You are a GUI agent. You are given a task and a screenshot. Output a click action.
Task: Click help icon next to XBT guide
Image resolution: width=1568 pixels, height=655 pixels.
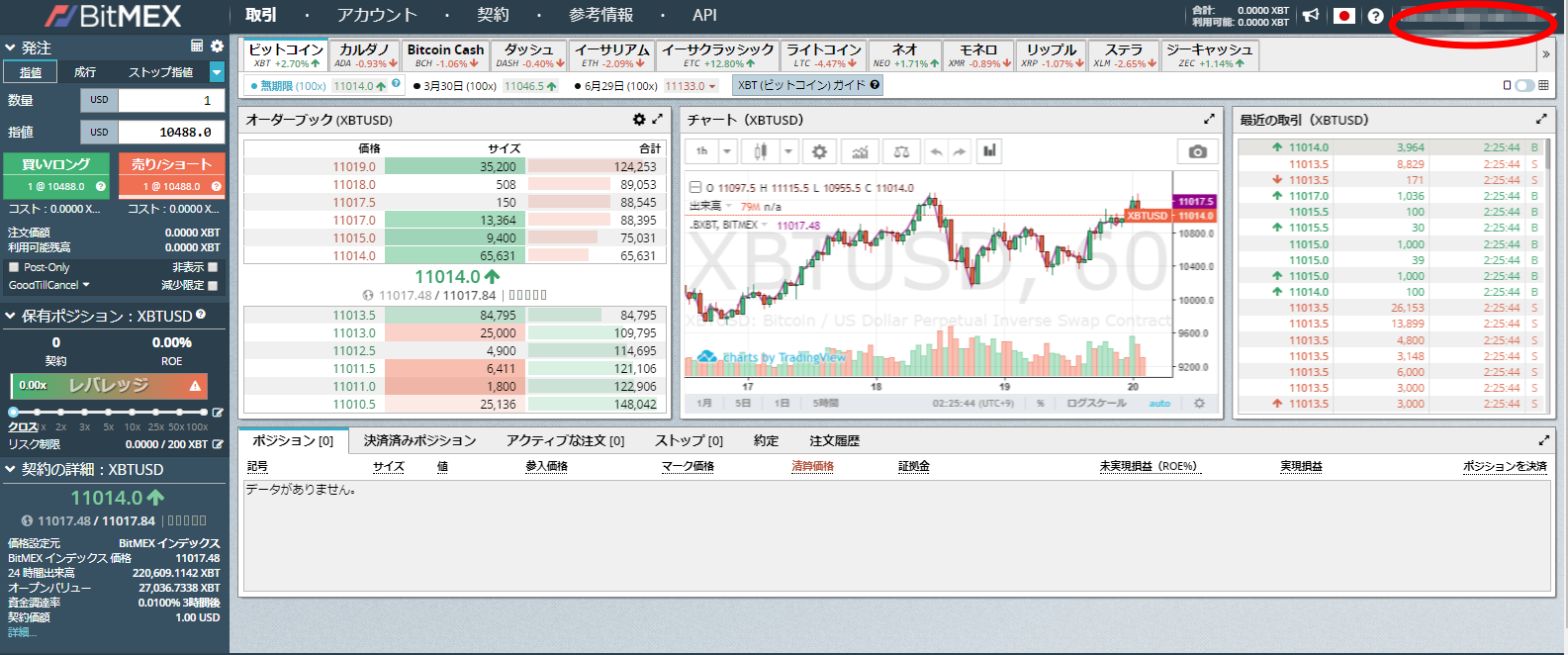[x=875, y=85]
